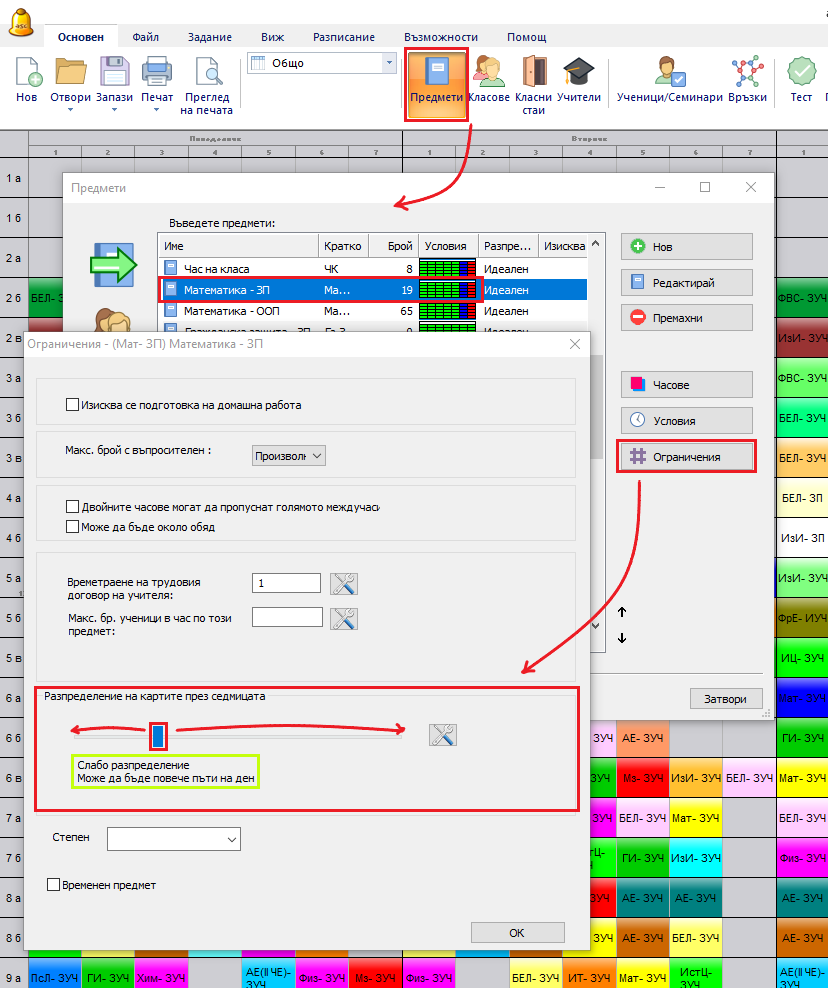Open the Предмети (Subjects) toolbar icon
This screenshot has width=828, height=988.
pos(437,80)
